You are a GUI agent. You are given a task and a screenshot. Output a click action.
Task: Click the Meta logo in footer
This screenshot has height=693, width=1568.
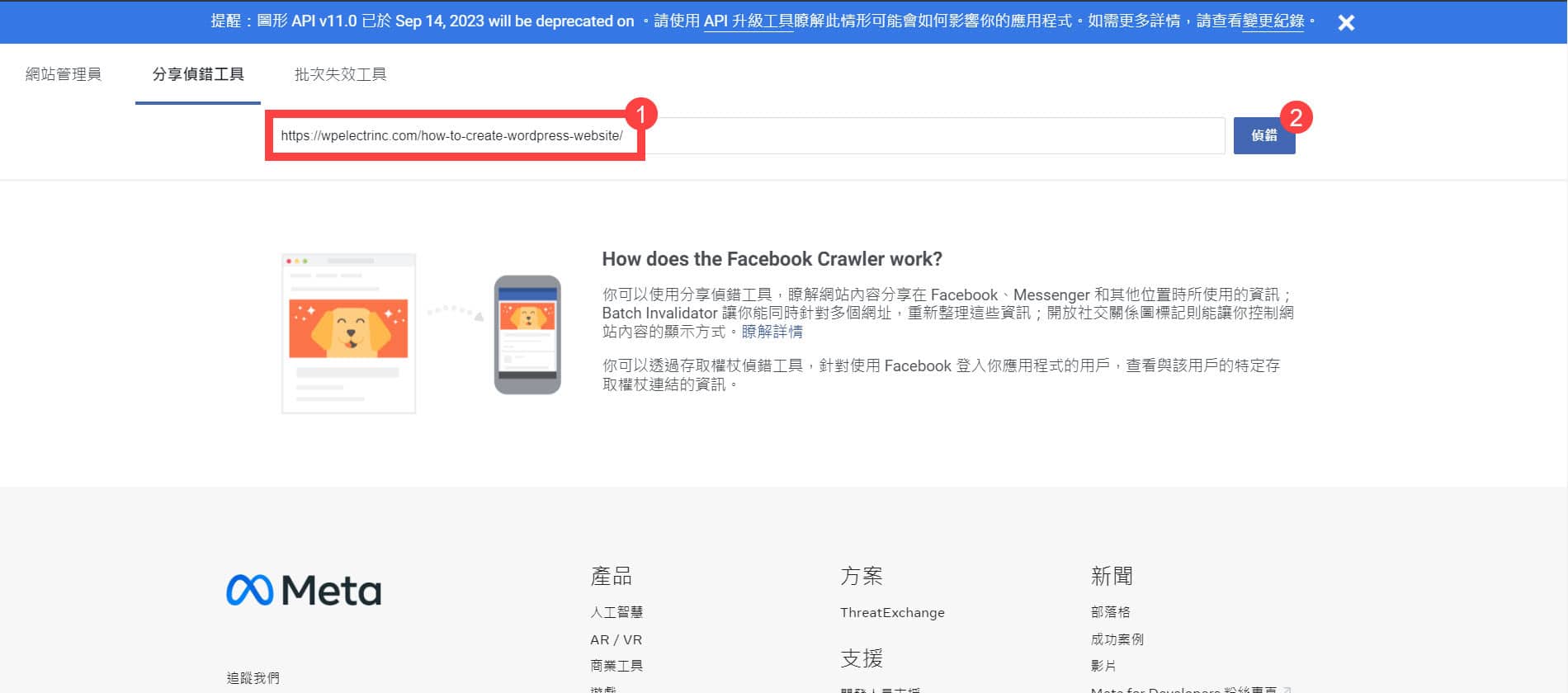click(x=304, y=591)
